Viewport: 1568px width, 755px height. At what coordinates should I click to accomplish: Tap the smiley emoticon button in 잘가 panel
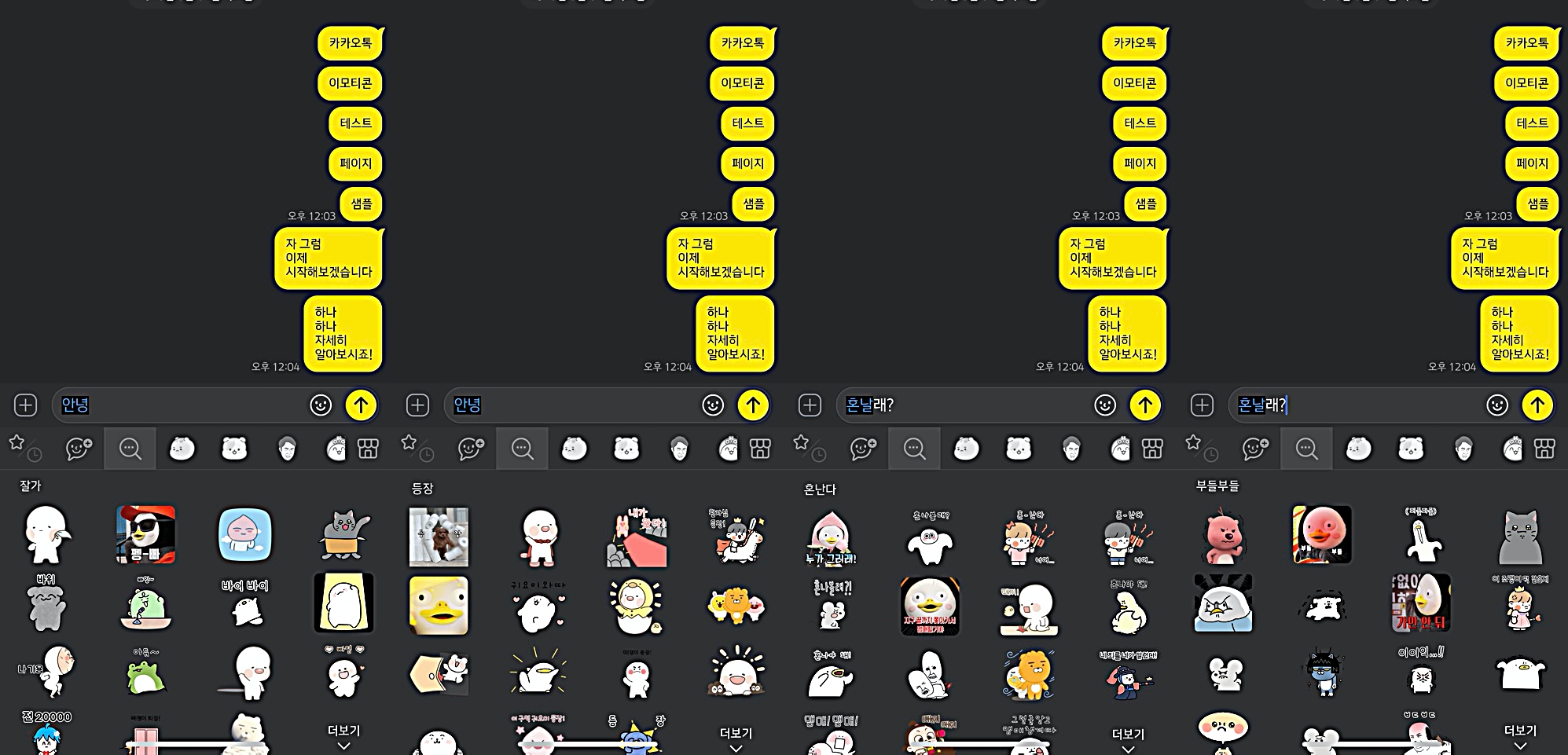click(x=321, y=405)
